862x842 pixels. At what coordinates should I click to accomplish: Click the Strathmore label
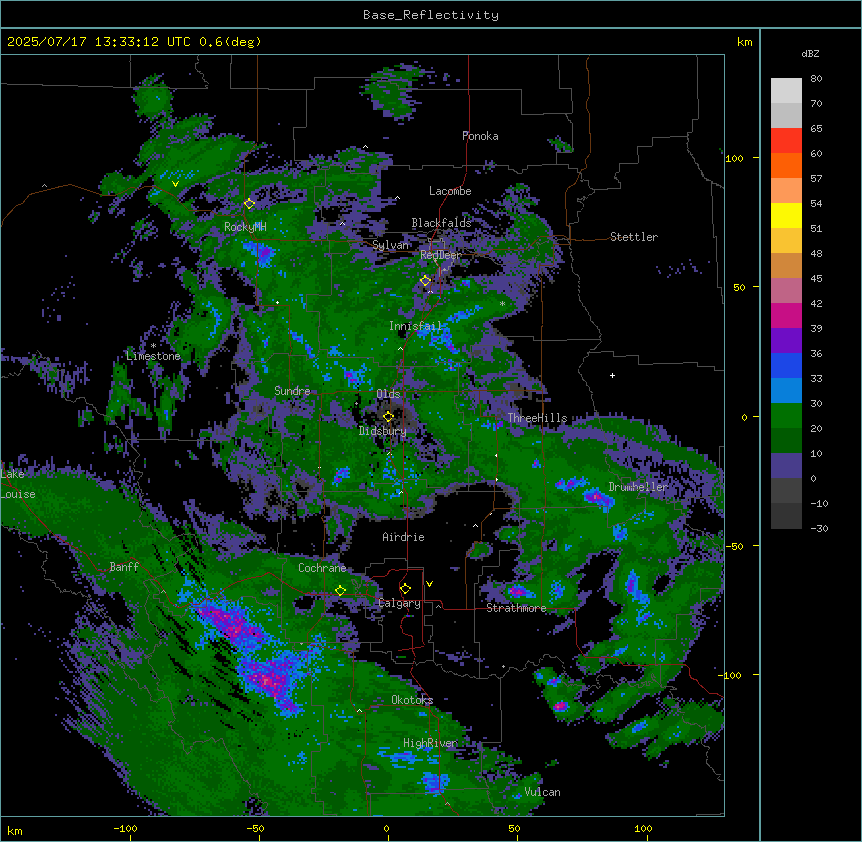coord(516,608)
